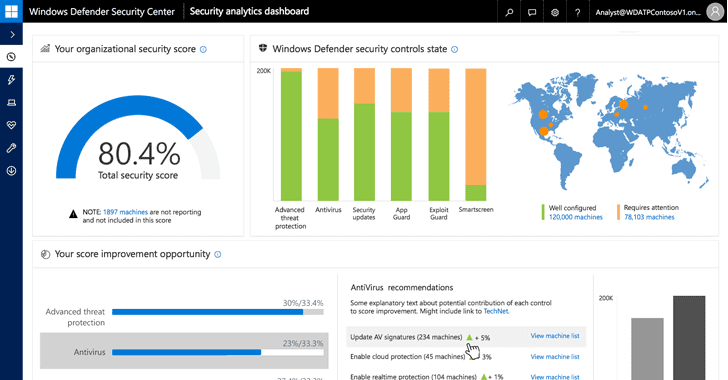Open the download circle sidebar icon
This screenshot has width=728, height=380.
[12, 170]
